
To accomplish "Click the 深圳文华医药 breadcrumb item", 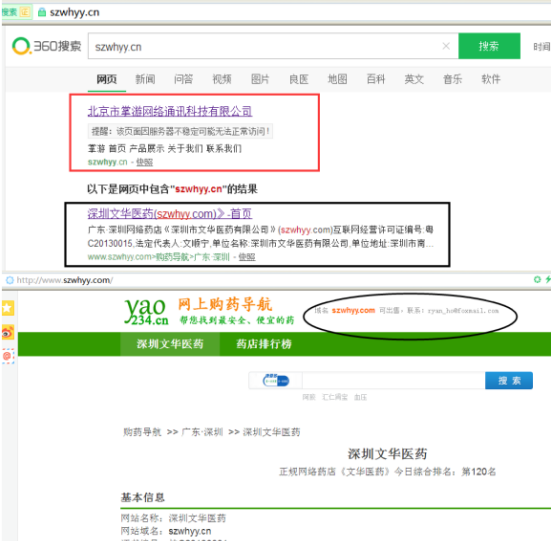I will (x=271, y=432).
